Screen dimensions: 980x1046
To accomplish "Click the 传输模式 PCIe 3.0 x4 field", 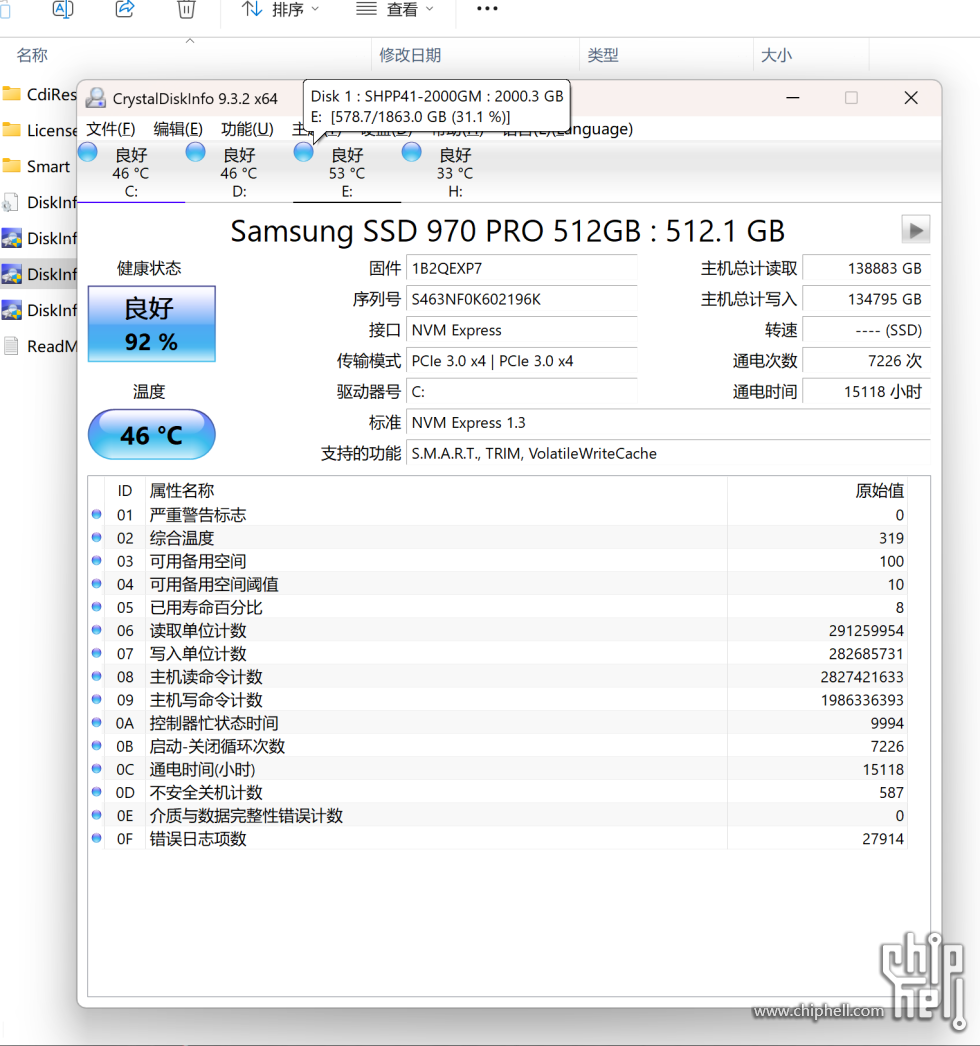I will pyautogui.click(x=522, y=361).
